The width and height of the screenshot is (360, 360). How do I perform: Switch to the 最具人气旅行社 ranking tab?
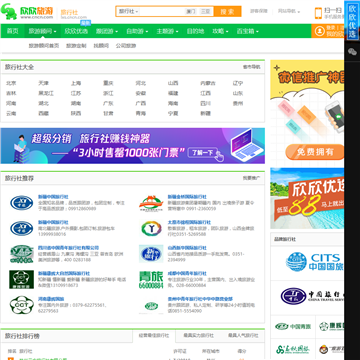[x=243, y=335]
